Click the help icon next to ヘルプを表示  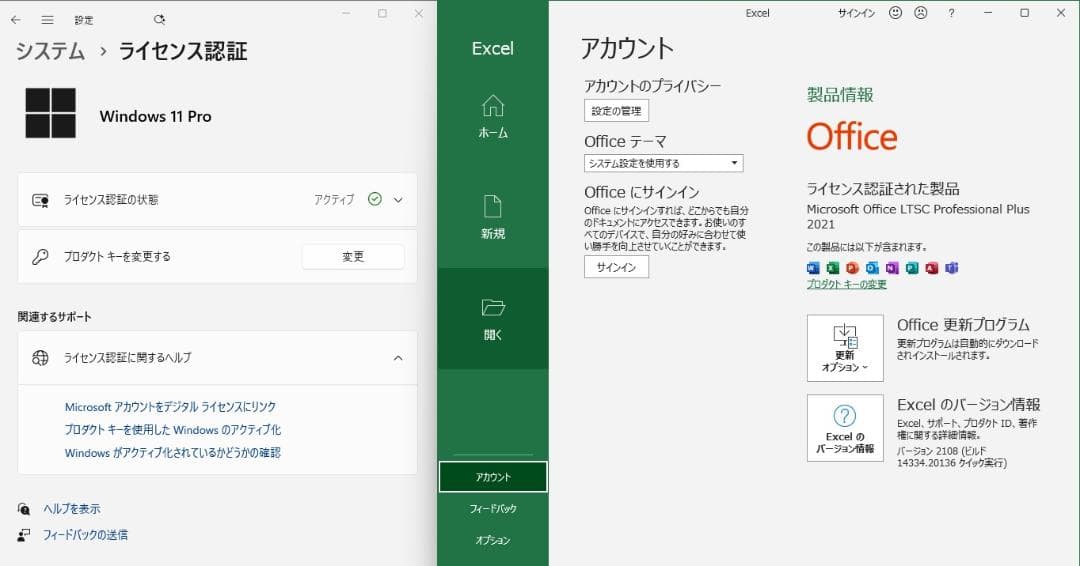(23, 509)
